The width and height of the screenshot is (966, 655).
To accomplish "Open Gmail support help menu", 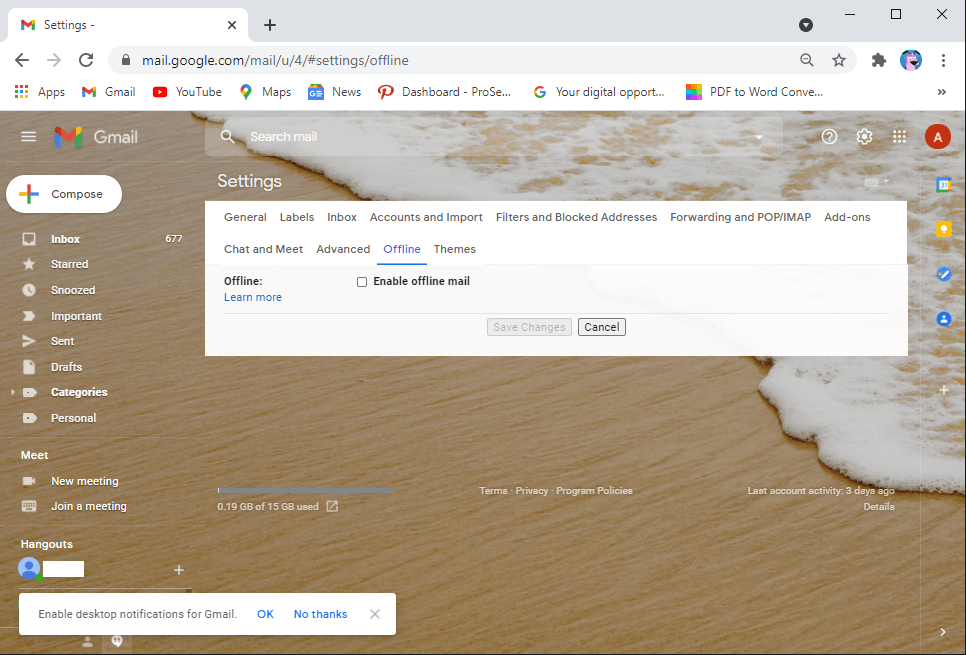I will [x=829, y=136].
